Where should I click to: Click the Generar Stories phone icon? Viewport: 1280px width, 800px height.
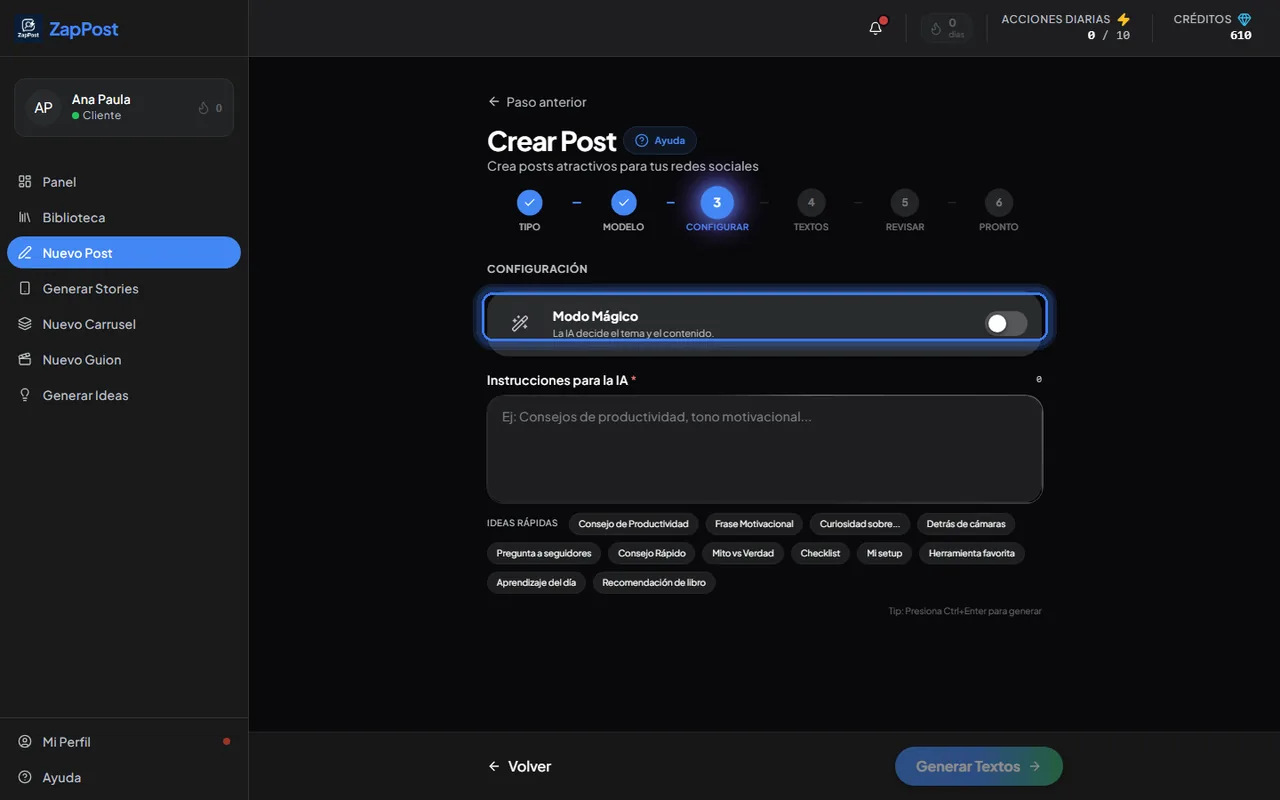(x=25, y=288)
